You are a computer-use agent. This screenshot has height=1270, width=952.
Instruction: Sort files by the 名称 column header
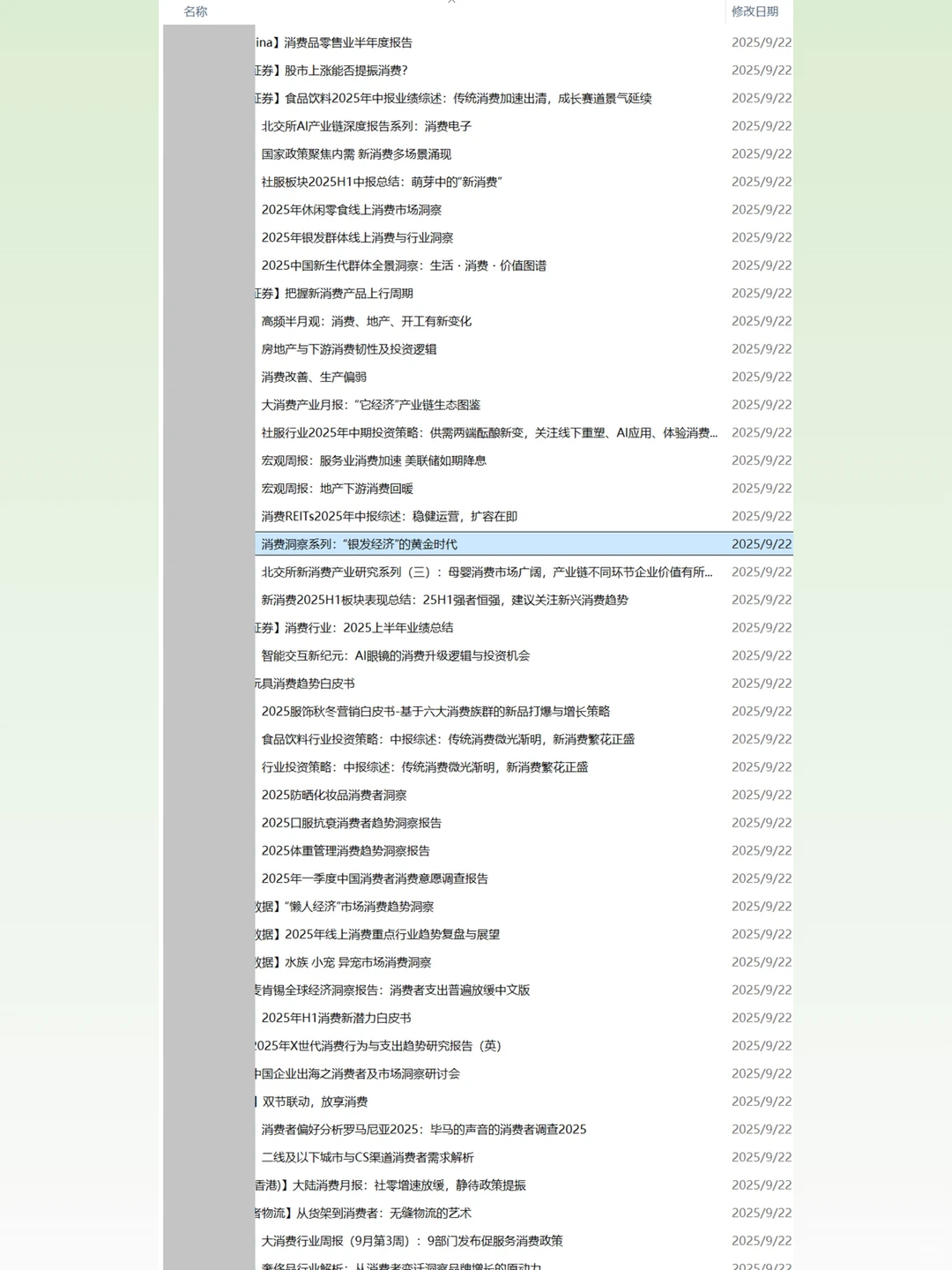tap(196, 11)
